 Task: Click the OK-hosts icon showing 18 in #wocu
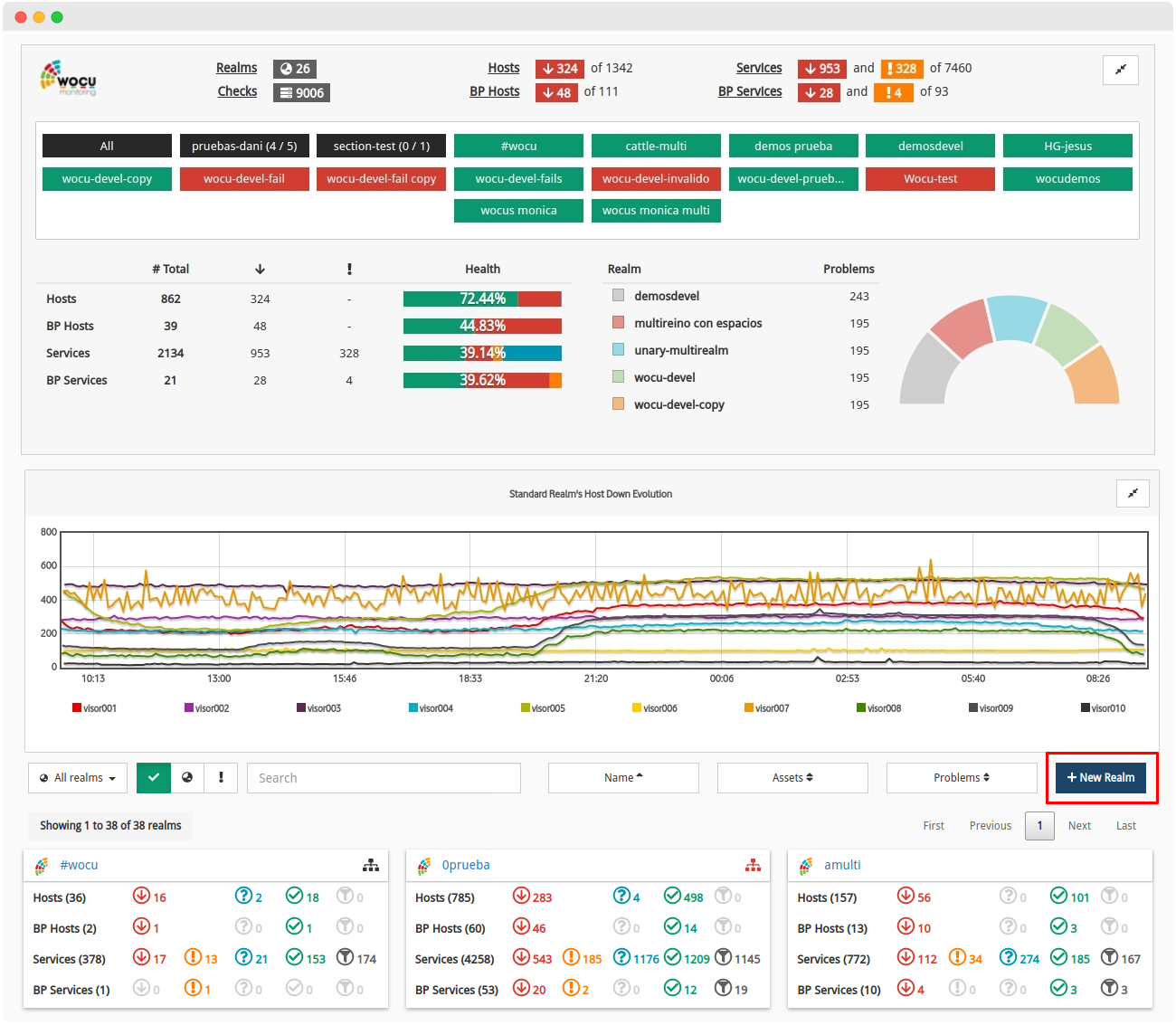(294, 896)
